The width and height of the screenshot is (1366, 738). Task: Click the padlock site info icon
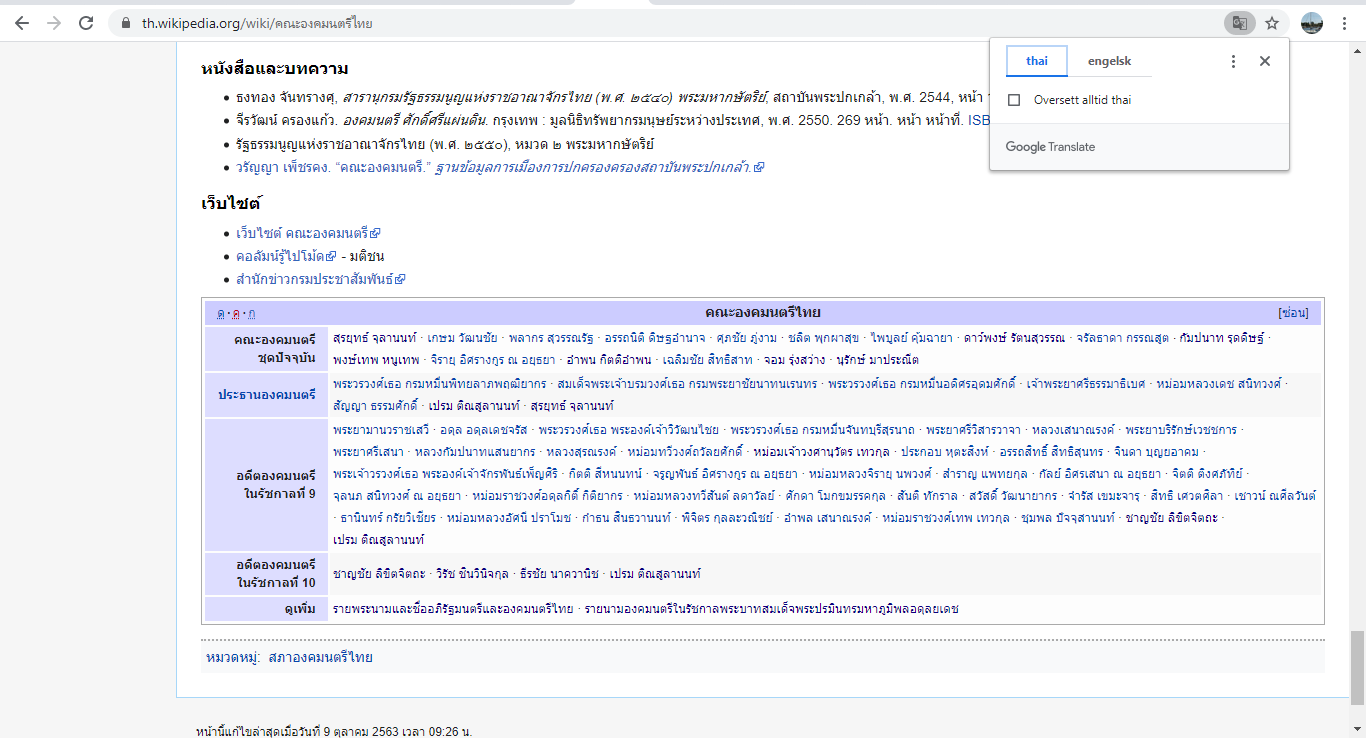pyautogui.click(x=125, y=22)
